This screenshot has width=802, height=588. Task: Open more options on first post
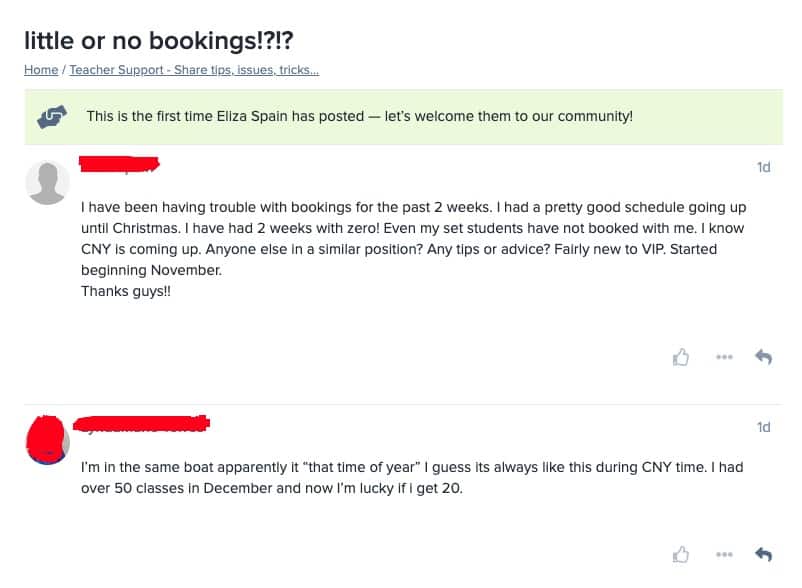724,357
